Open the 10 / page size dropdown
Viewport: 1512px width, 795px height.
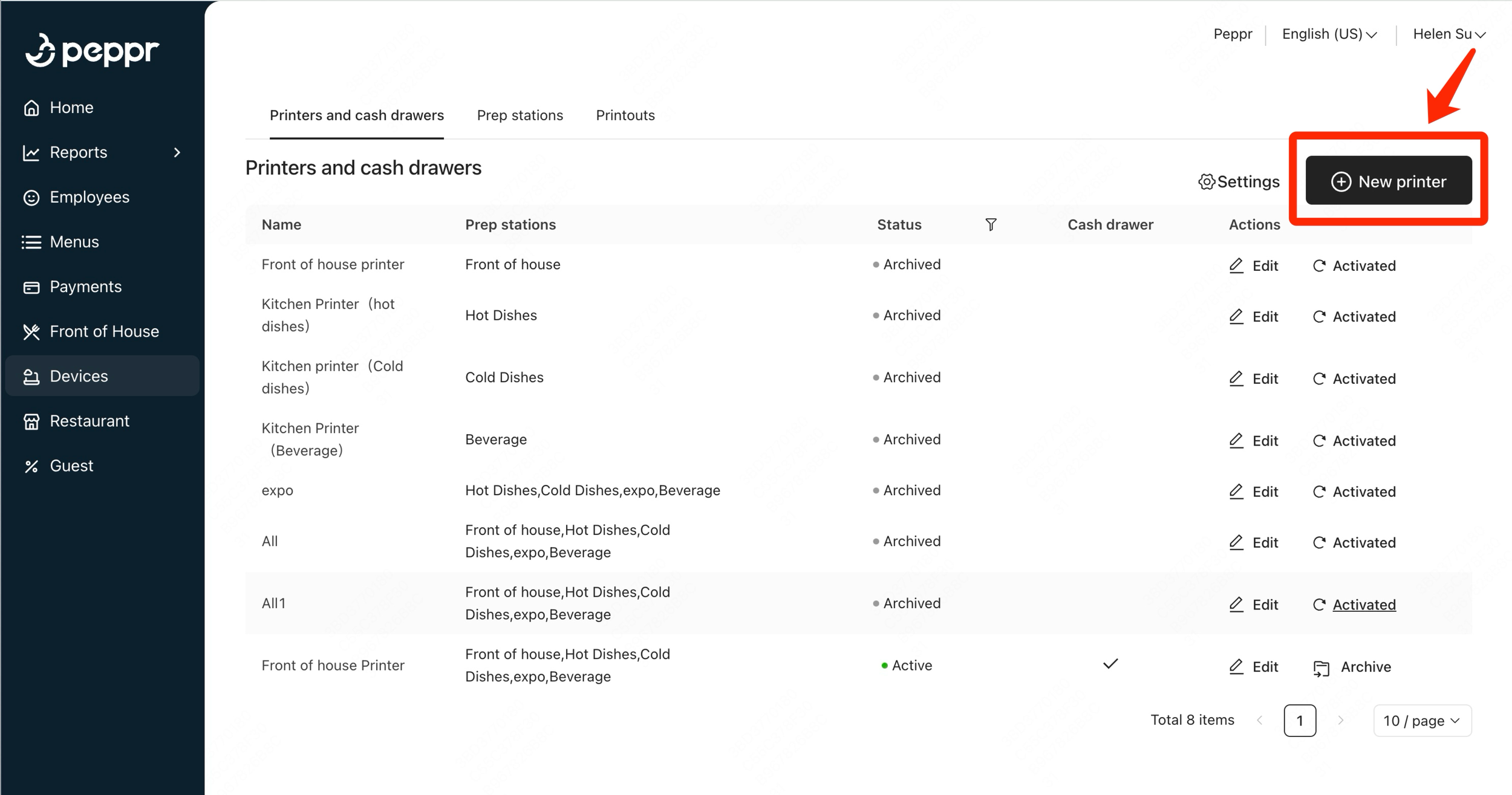(1421, 721)
